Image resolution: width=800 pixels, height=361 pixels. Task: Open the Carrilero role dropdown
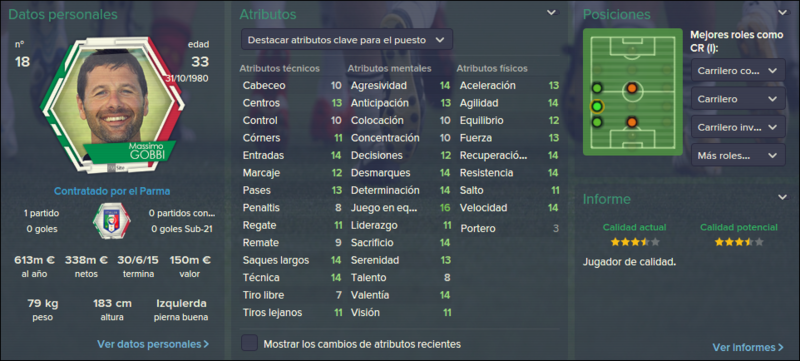tap(738, 99)
